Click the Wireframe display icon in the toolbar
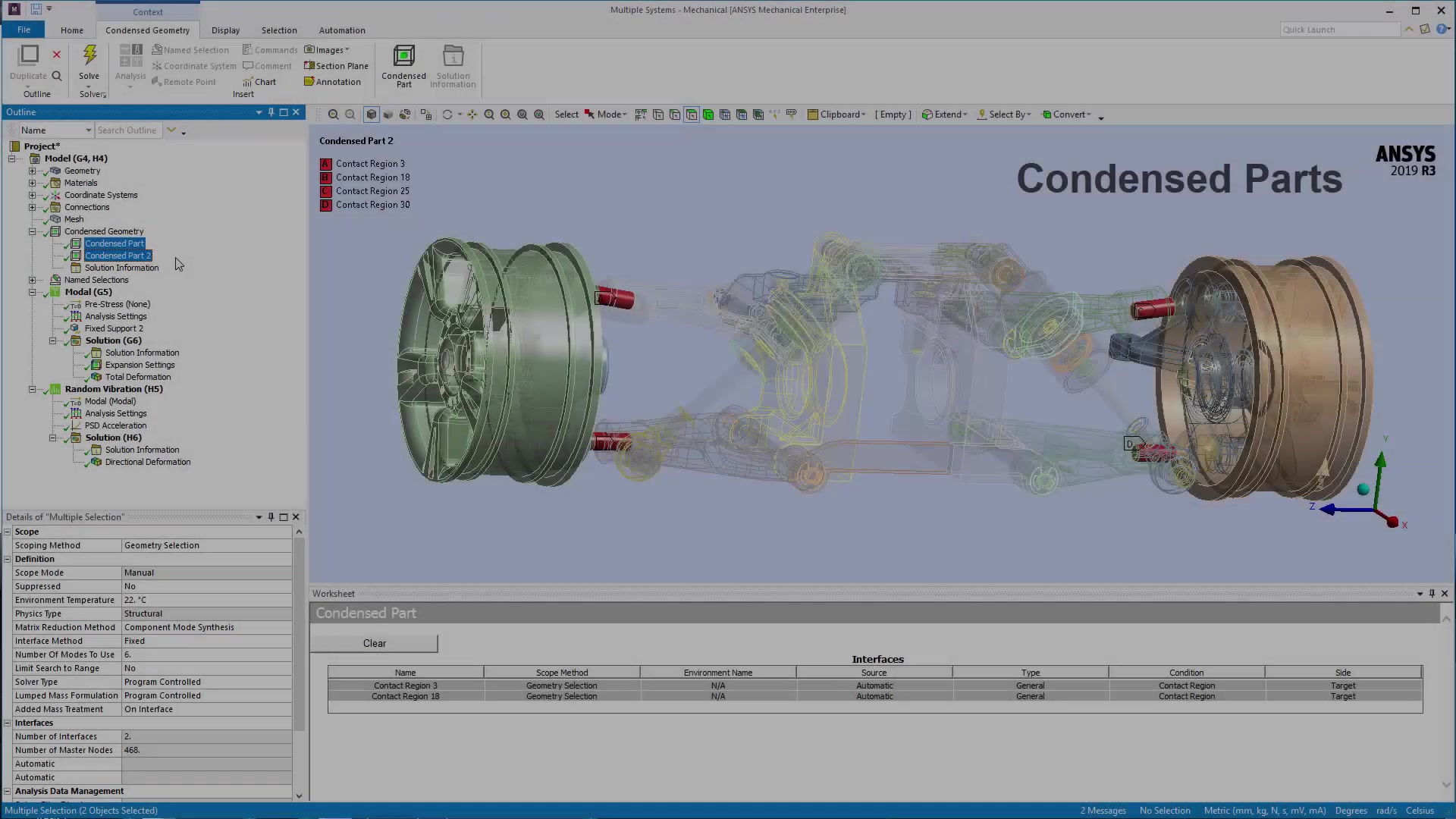Screen dimensions: 1456x819 388,115
